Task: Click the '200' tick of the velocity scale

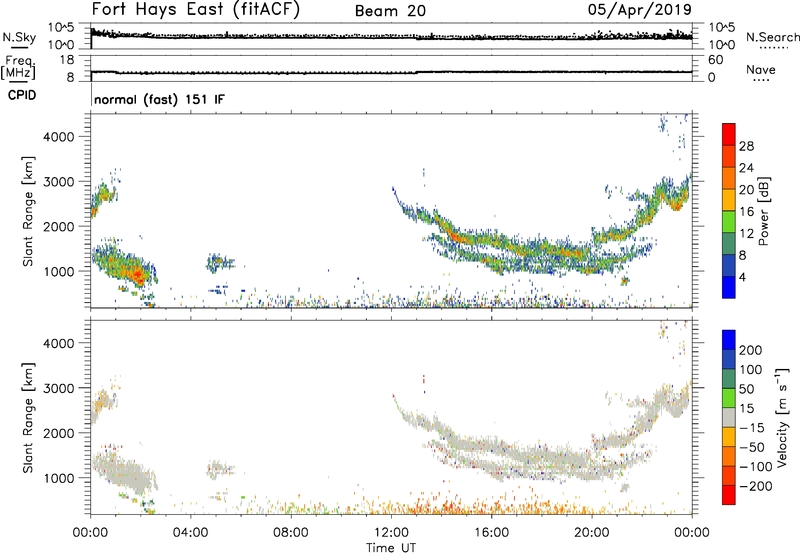Action: point(751,350)
